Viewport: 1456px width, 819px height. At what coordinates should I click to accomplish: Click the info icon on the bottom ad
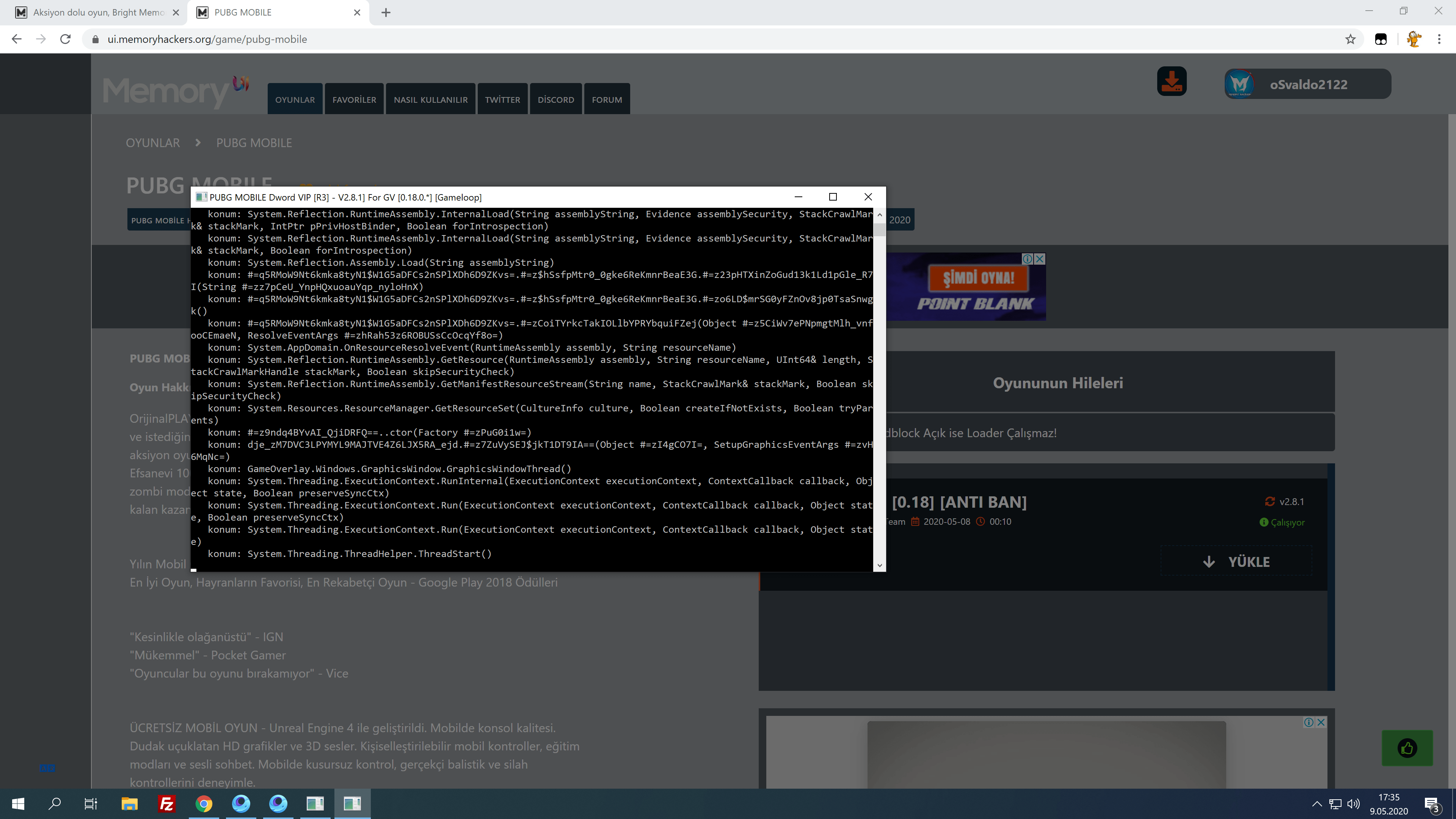[1309, 722]
